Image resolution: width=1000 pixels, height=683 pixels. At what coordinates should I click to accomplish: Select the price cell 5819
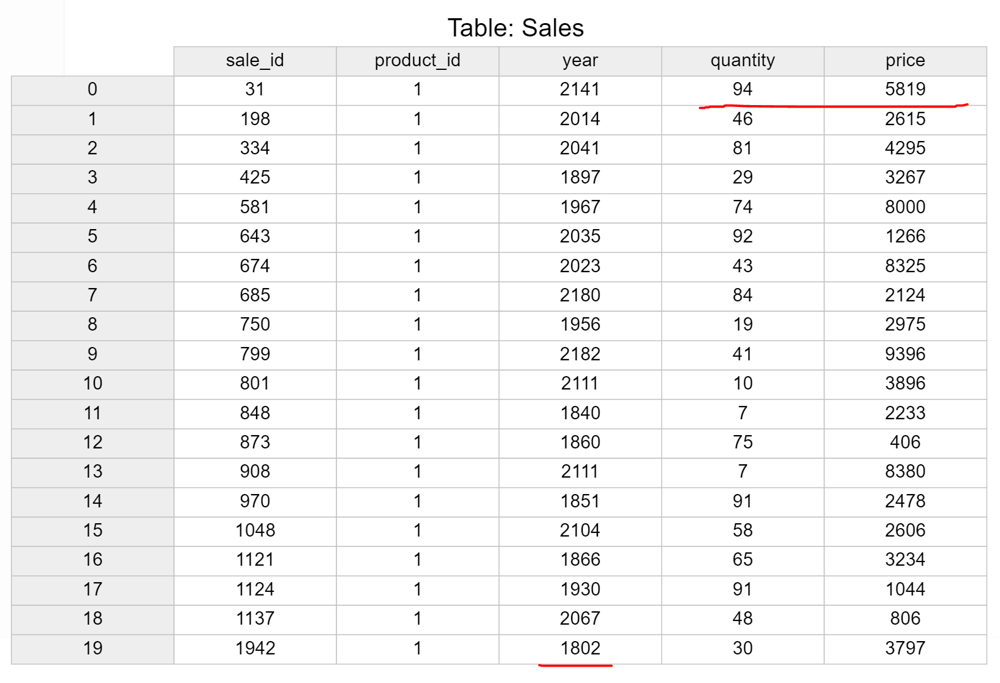point(905,90)
